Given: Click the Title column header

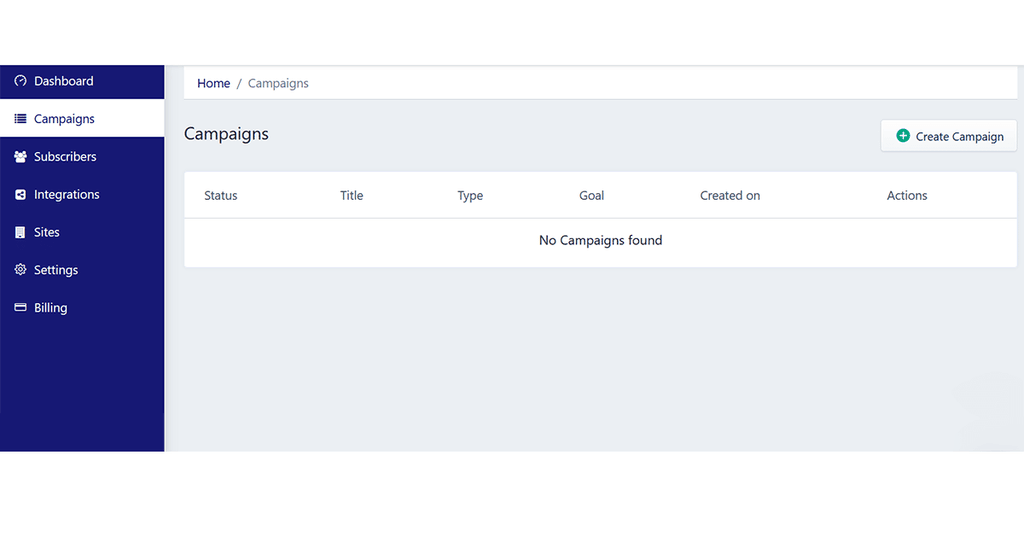Looking at the screenshot, I should [351, 195].
